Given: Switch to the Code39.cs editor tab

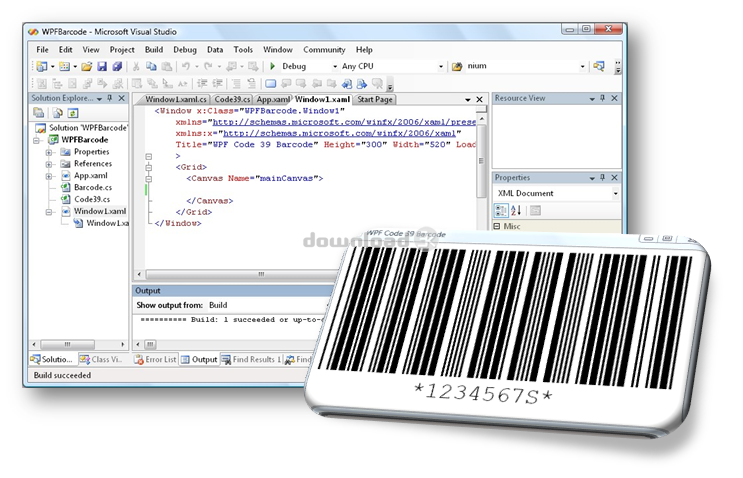Looking at the screenshot, I should coord(231,100).
